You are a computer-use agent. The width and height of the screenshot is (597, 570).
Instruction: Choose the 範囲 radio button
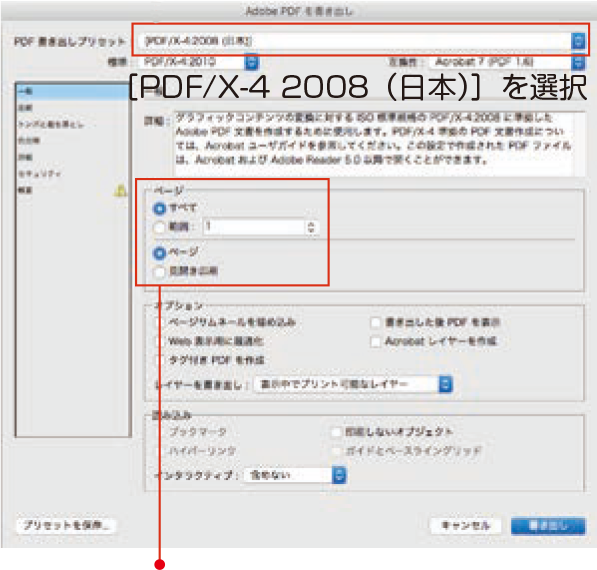(159, 227)
